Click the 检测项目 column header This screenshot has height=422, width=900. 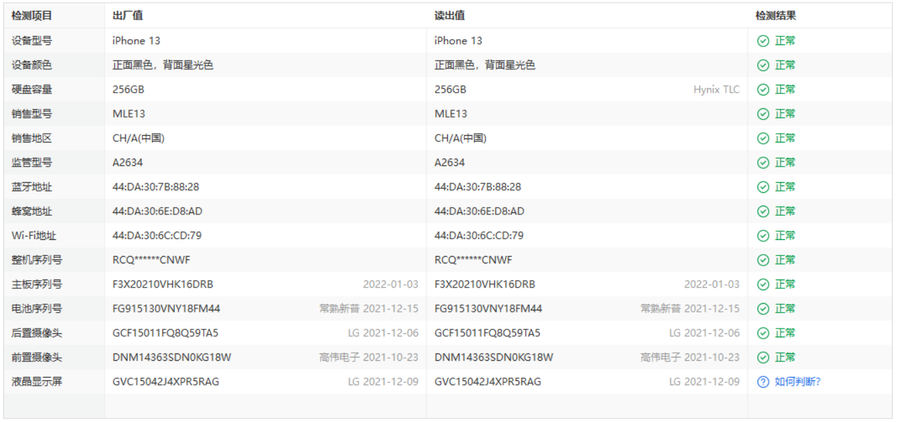tap(32, 16)
